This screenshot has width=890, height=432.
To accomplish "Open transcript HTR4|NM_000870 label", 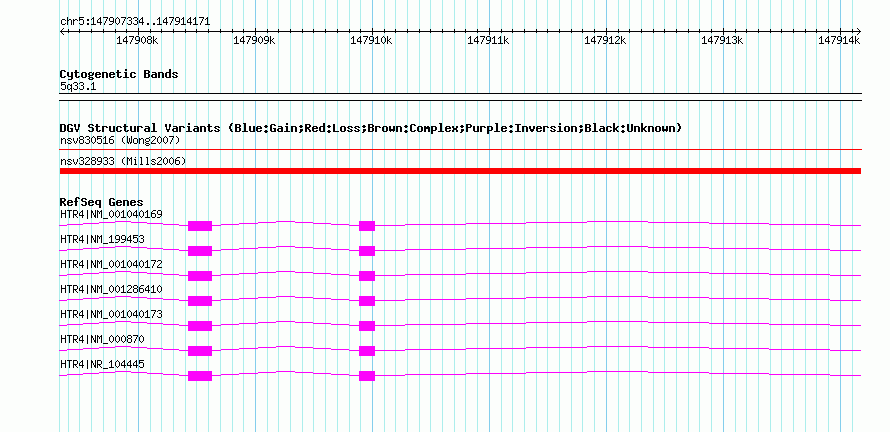I will 102,339.
